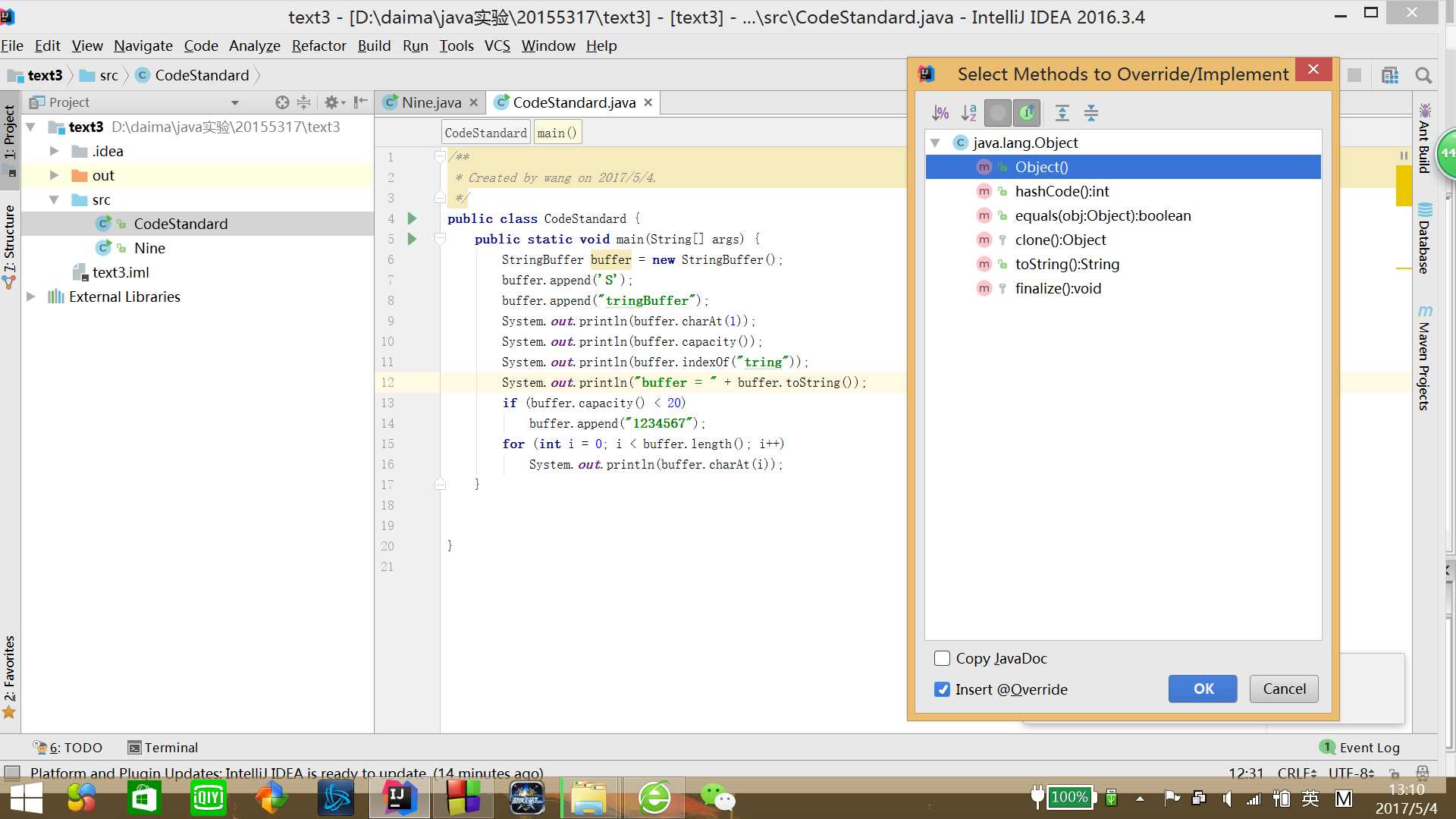The height and width of the screenshot is (819, 1456).
Task: Click main() breadcrumb in editor
Action: pyautogui.click(x=557, y=133)
